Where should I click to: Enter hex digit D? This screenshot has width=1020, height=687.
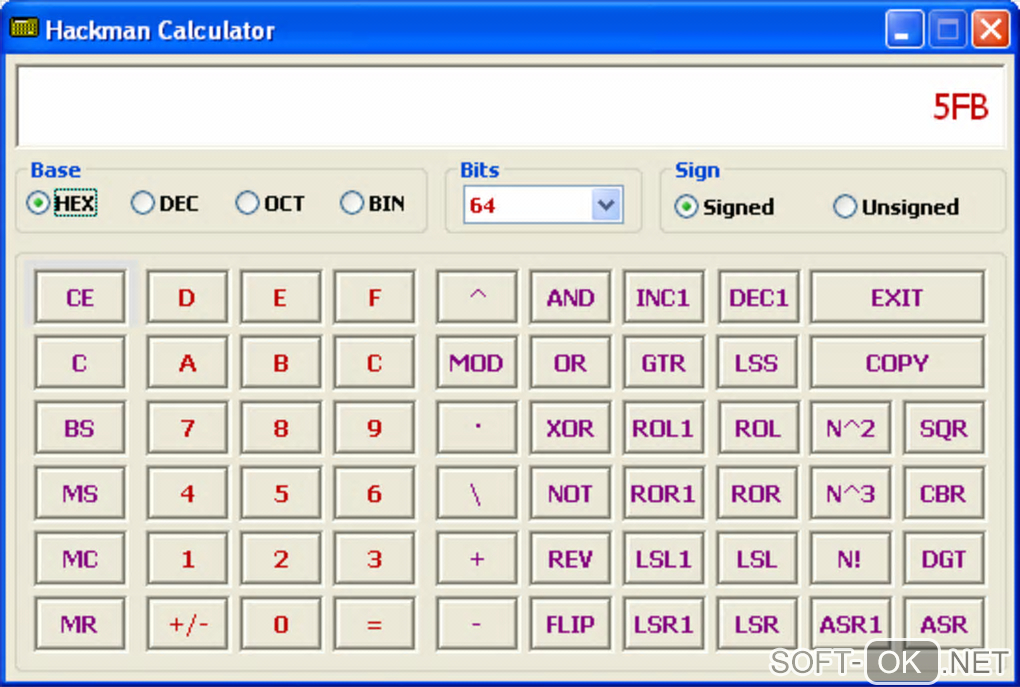click(187, 297)
